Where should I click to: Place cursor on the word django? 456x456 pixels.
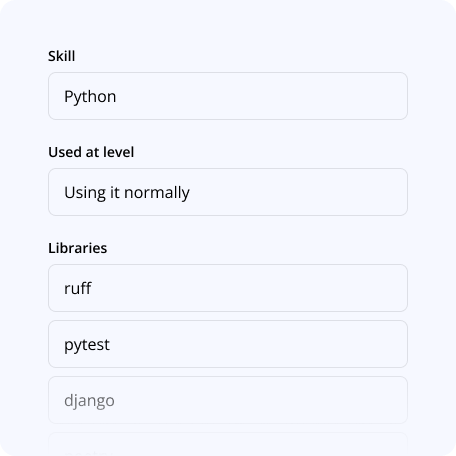(89, 401)
